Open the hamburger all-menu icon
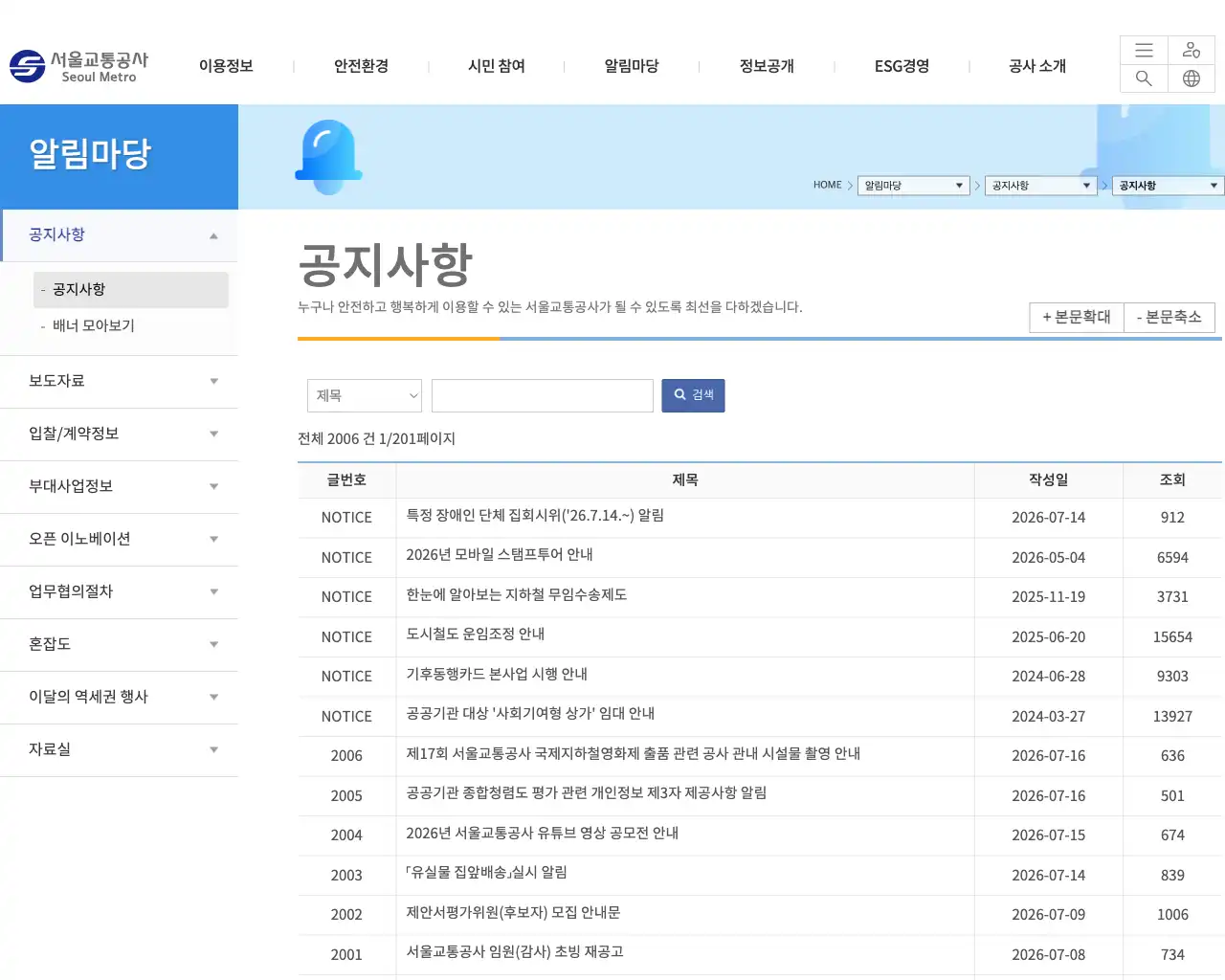 1144,51
